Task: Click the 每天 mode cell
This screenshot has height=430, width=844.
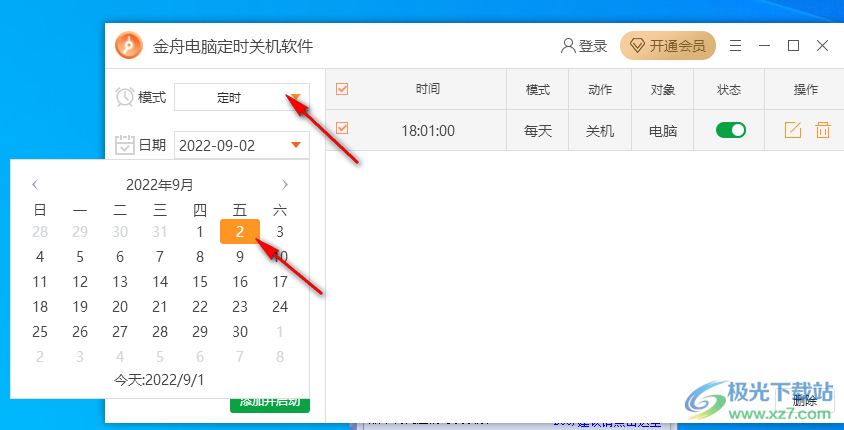Action: point(538,130)
